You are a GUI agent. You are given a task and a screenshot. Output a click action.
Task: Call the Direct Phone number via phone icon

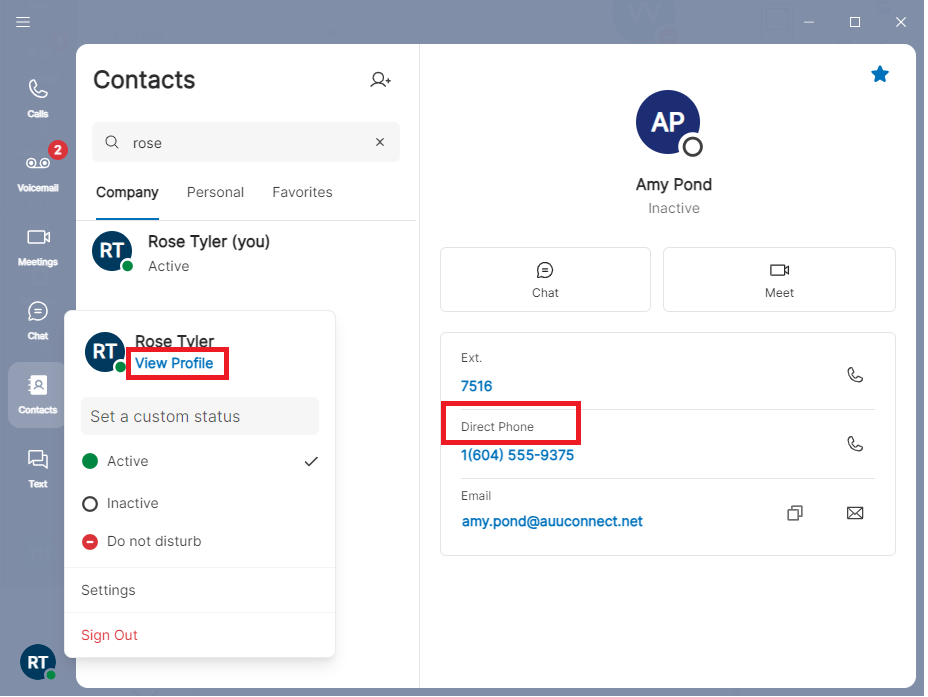(855, 444)
